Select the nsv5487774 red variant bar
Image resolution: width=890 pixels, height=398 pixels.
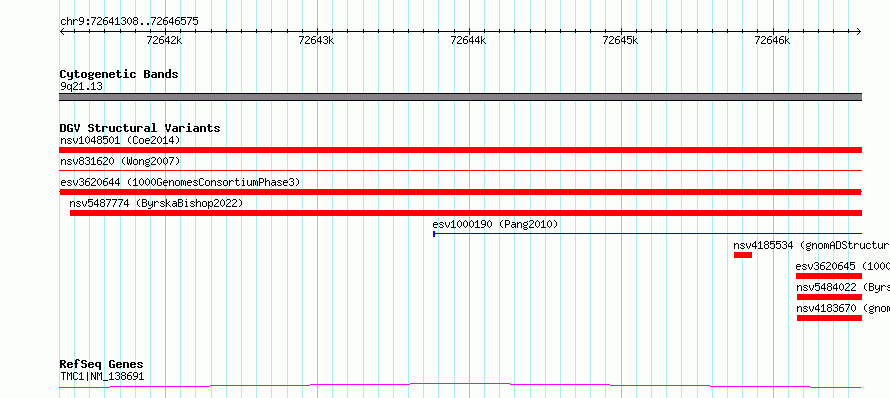point(466,213)
